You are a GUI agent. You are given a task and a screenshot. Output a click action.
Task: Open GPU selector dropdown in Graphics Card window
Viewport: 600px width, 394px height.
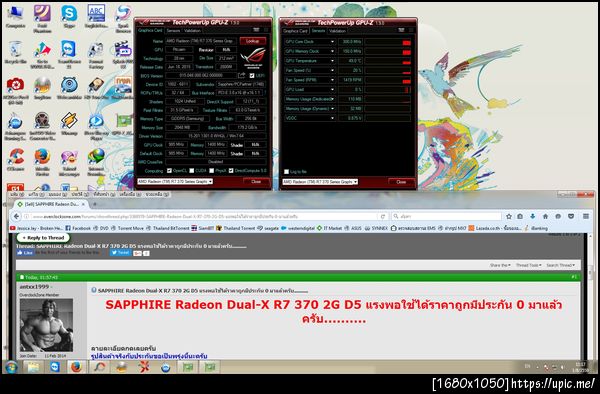pos(175,181)
